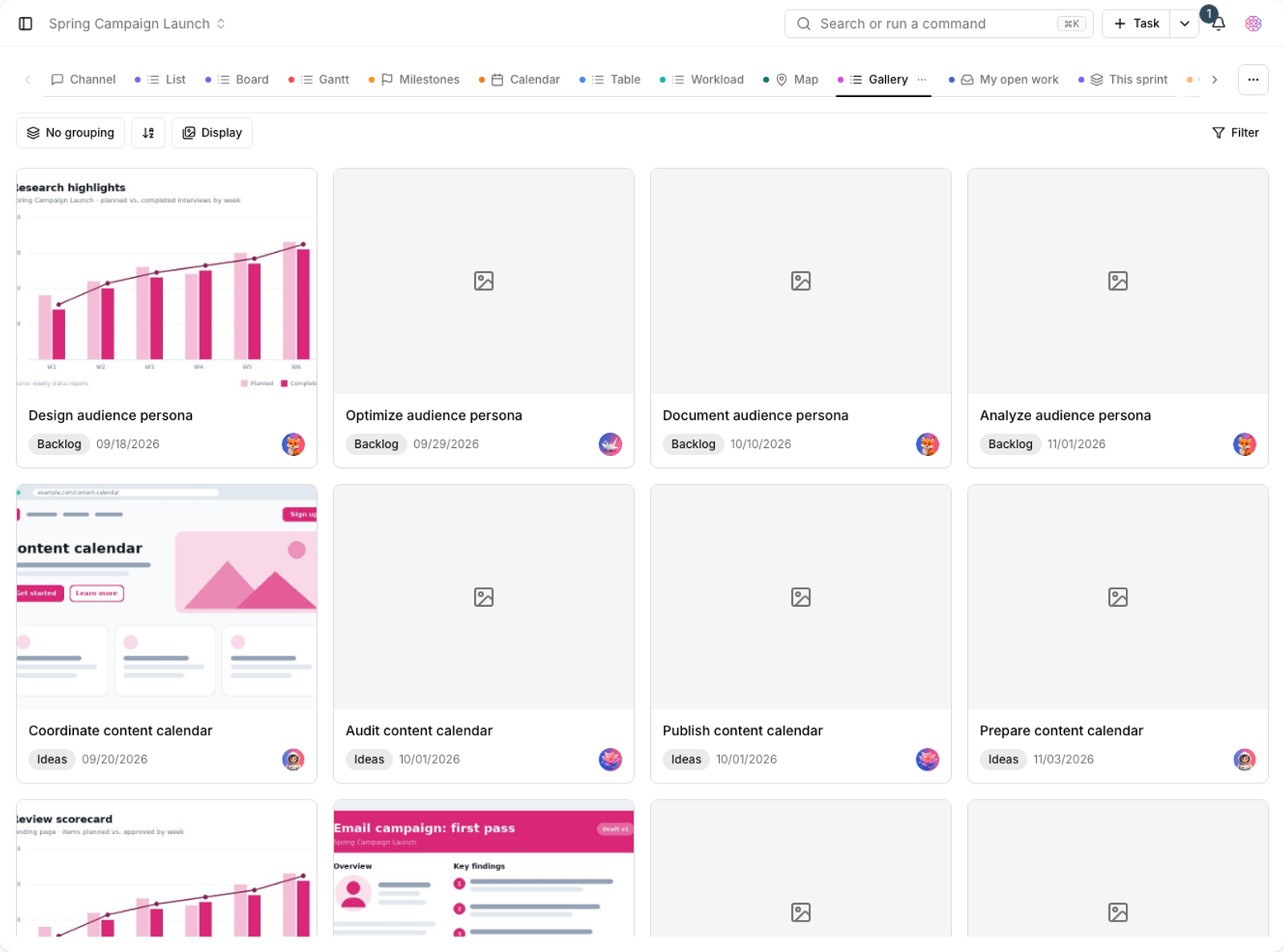Focus the Search or run a command field
The width and height of the screenshot is (1284, 952).
point(939,23)
